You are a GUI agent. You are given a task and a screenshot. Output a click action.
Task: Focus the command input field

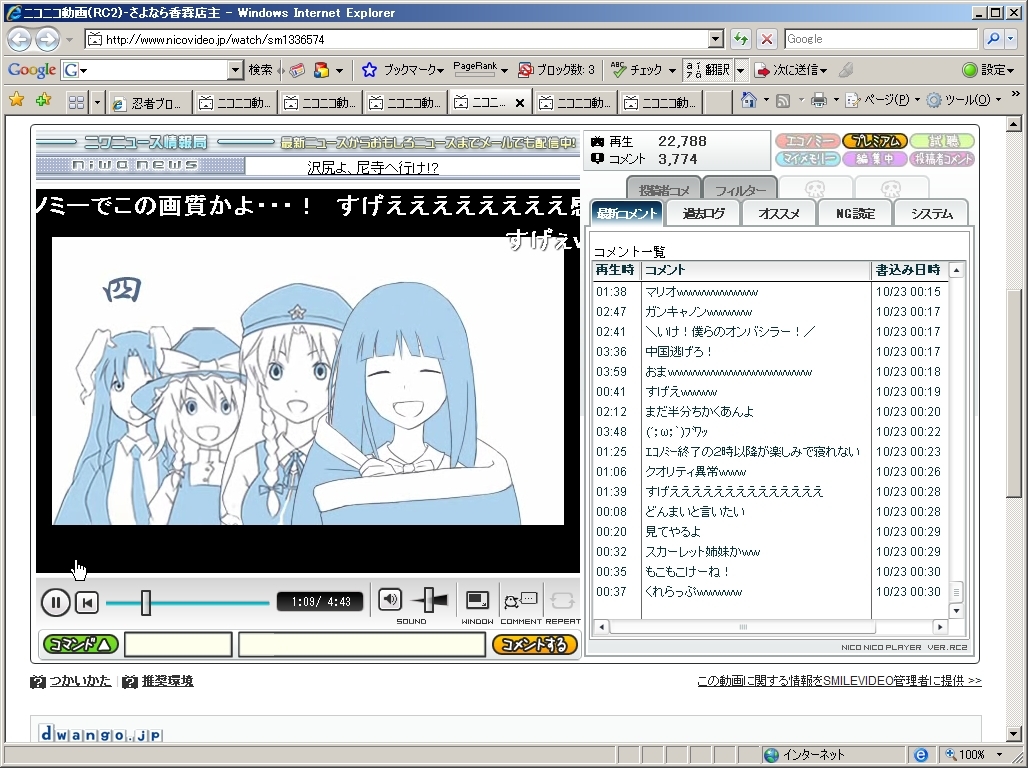(178, 644)
